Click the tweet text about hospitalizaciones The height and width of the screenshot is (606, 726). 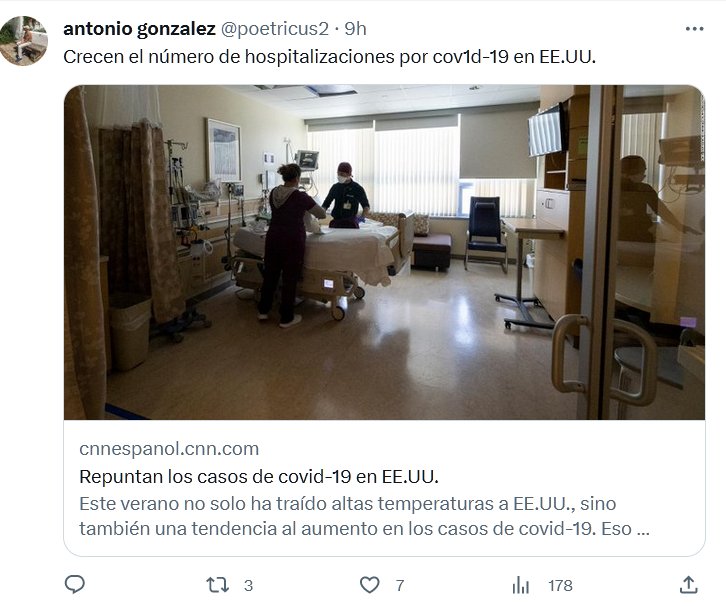[x=329, y=57]
